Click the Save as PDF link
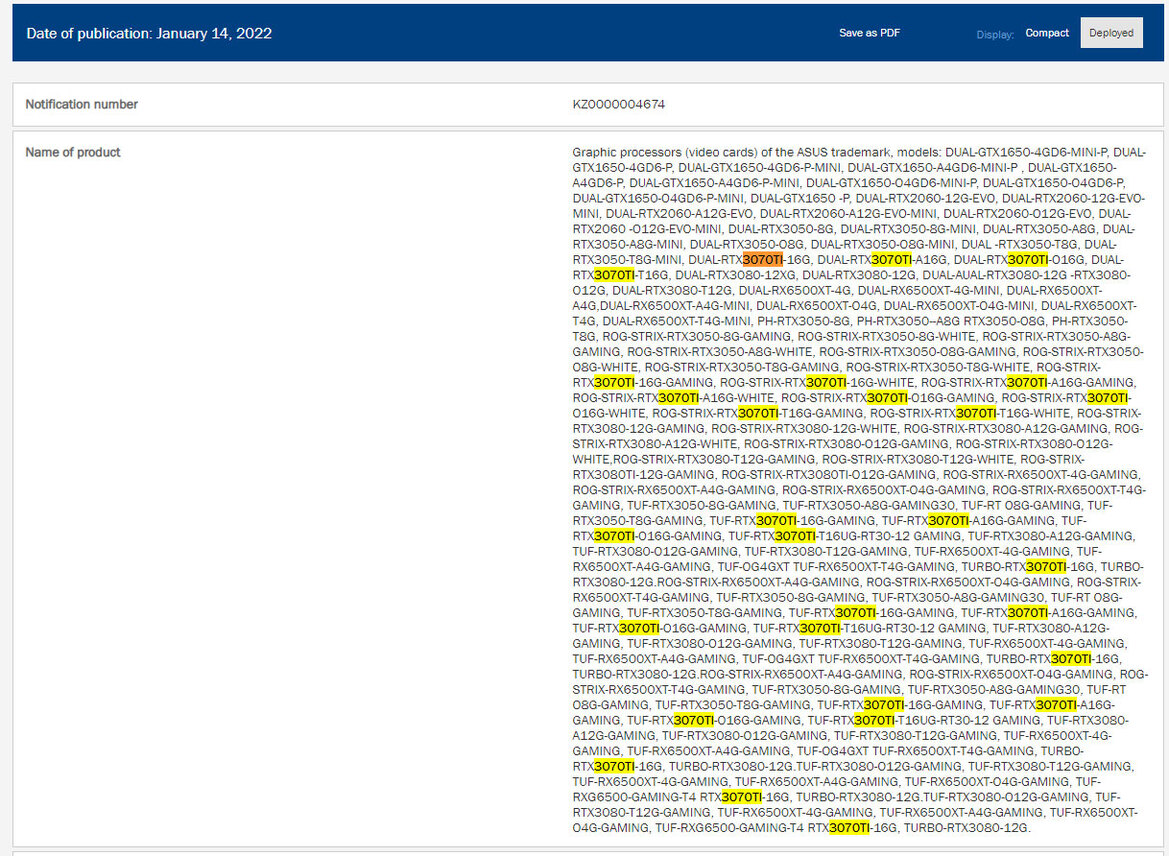 pyautogui.click(x=869, y=33)
